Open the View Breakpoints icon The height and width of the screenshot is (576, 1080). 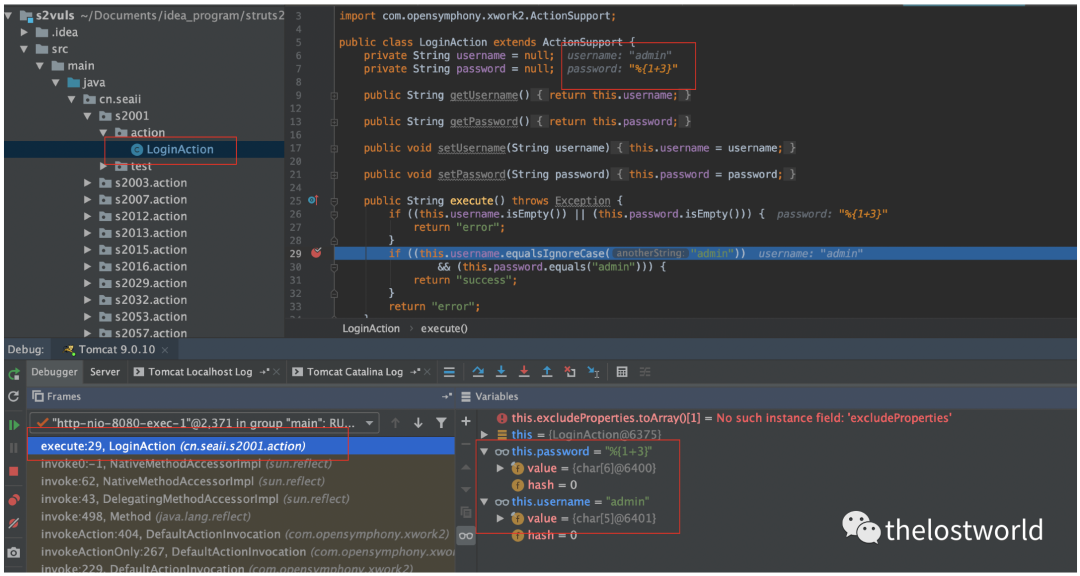(x=14, y=499)
